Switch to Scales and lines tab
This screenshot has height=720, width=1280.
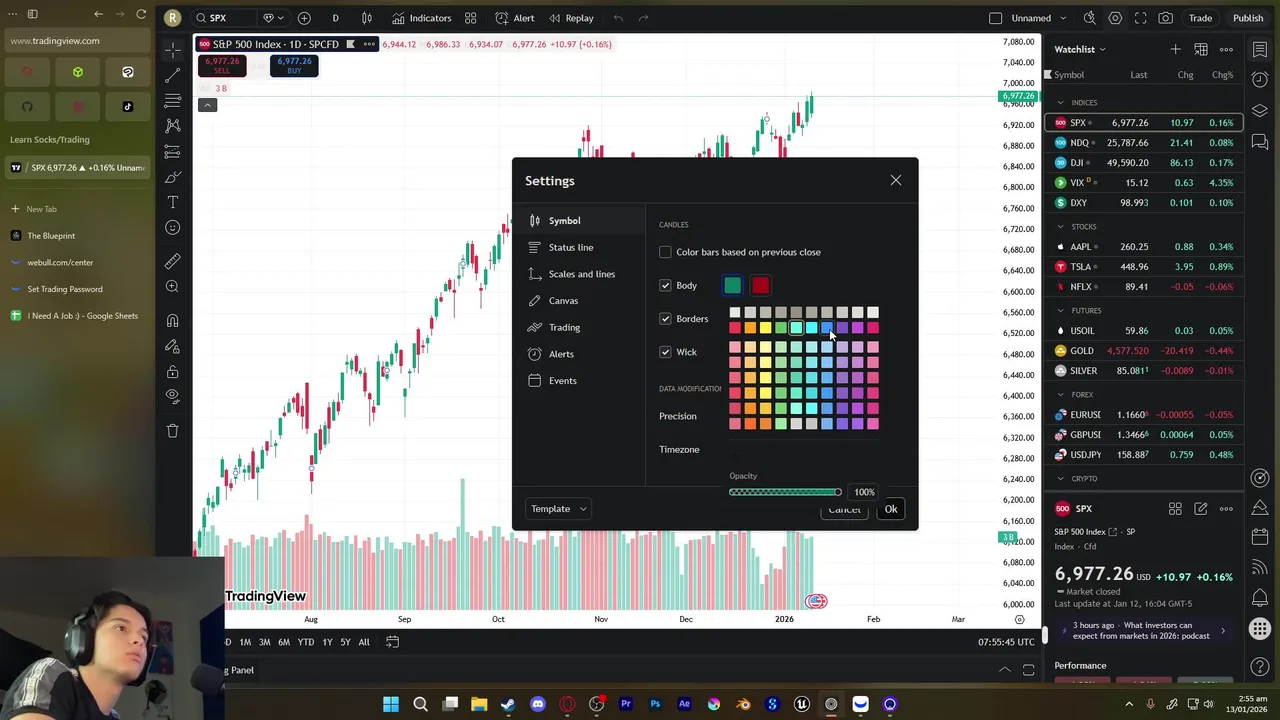click(581, 274)
